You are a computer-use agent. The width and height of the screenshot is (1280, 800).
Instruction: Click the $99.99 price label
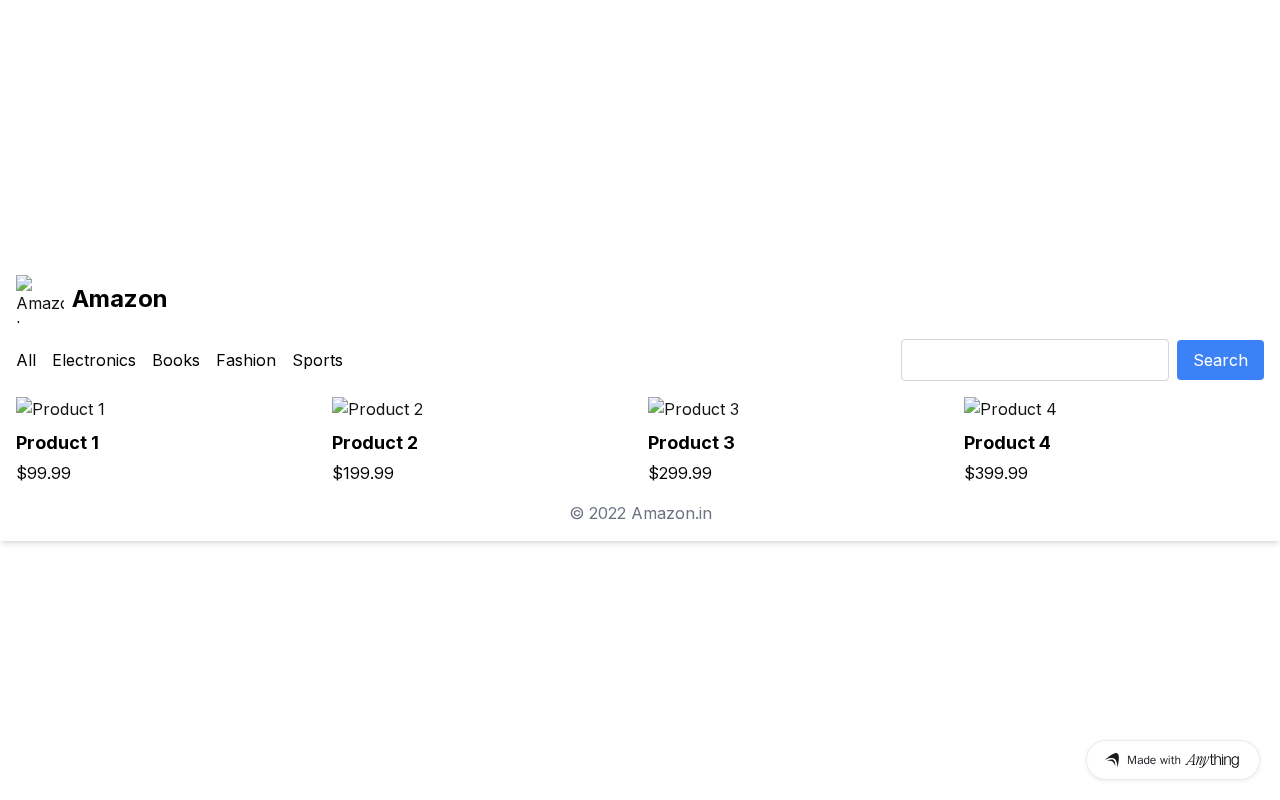coord(43,473)
